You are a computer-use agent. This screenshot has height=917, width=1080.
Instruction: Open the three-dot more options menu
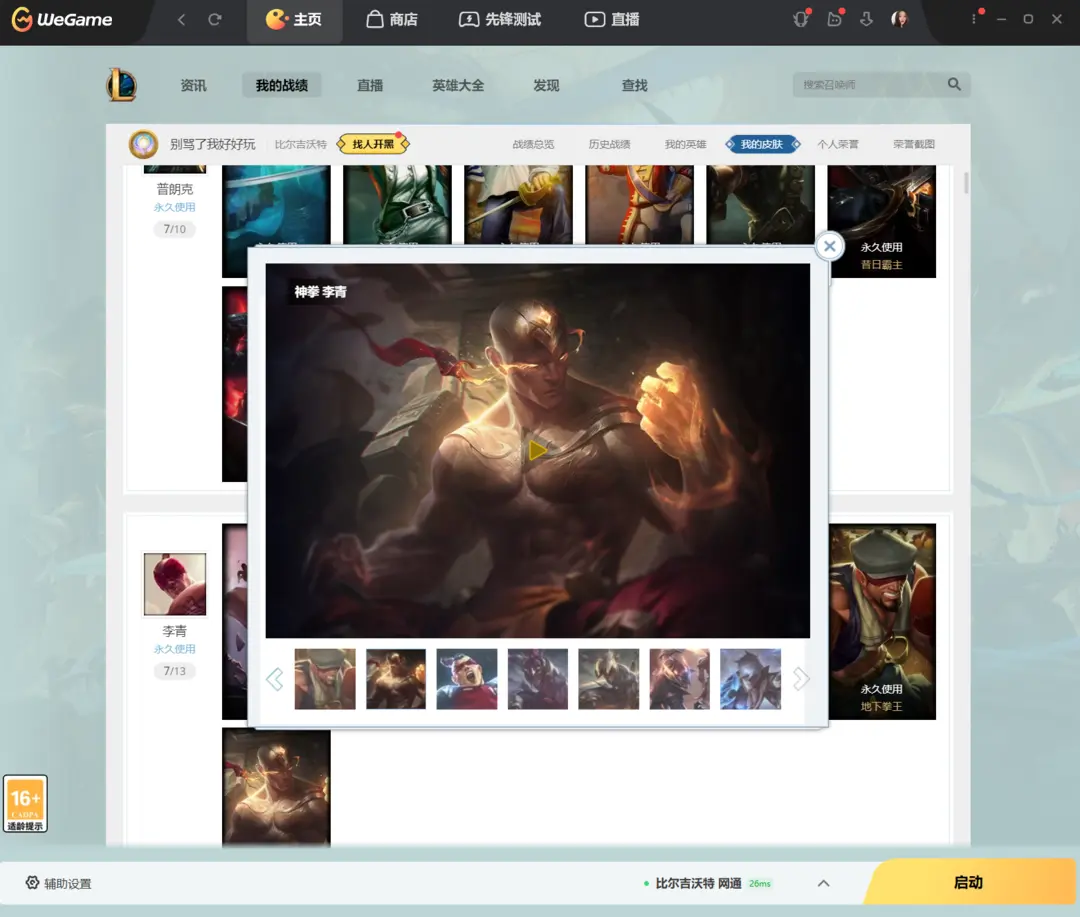tap(974, 19)
